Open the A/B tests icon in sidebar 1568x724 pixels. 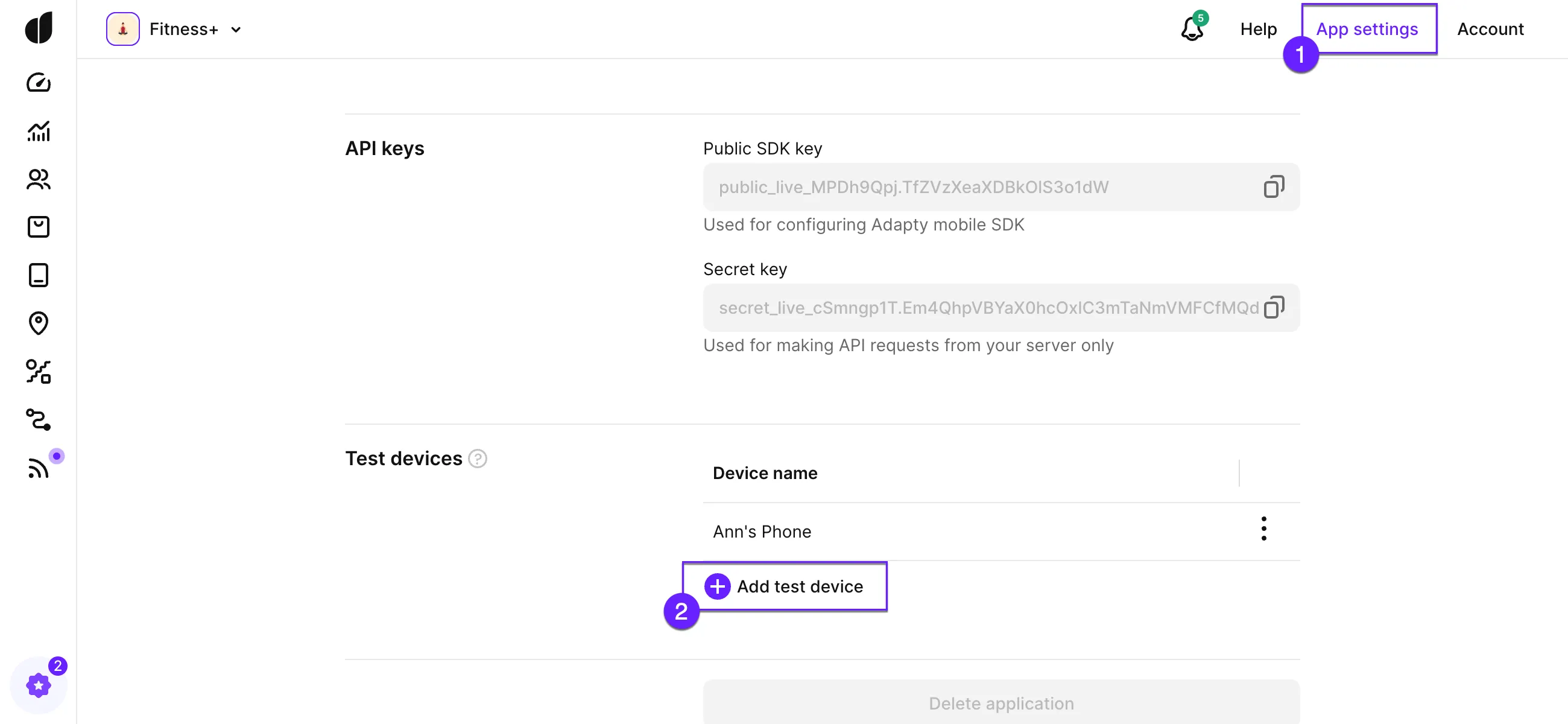point(39,372)
